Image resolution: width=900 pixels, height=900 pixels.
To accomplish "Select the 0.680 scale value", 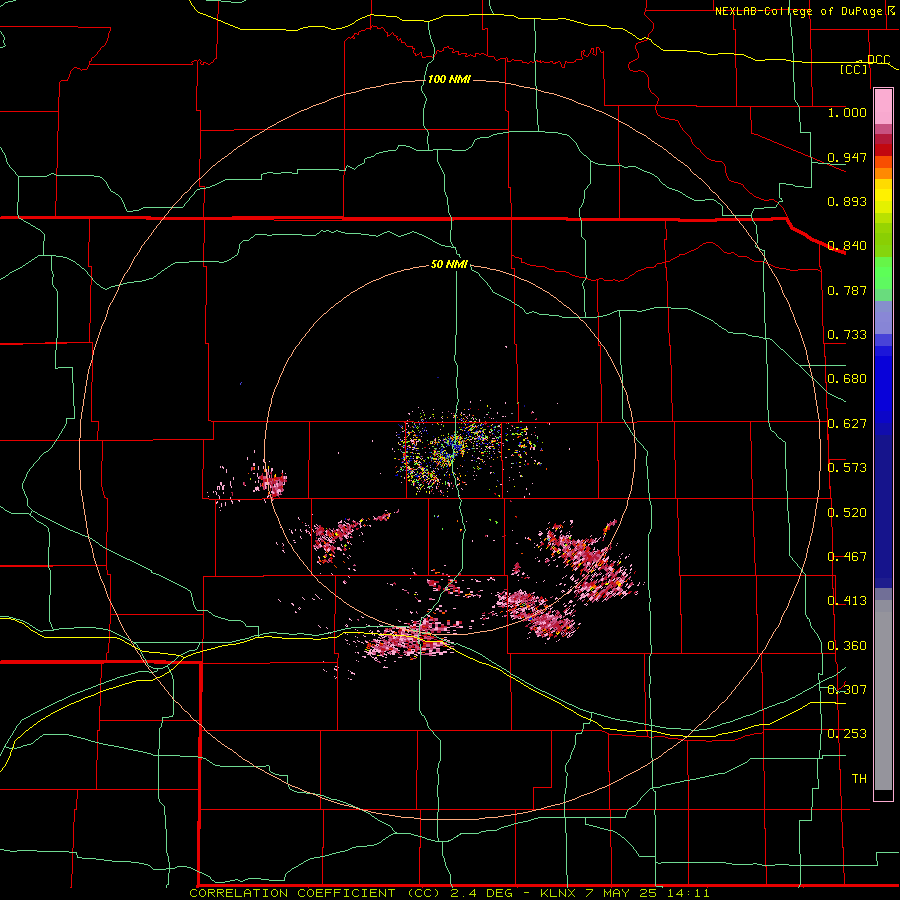I will click(847, 379).
